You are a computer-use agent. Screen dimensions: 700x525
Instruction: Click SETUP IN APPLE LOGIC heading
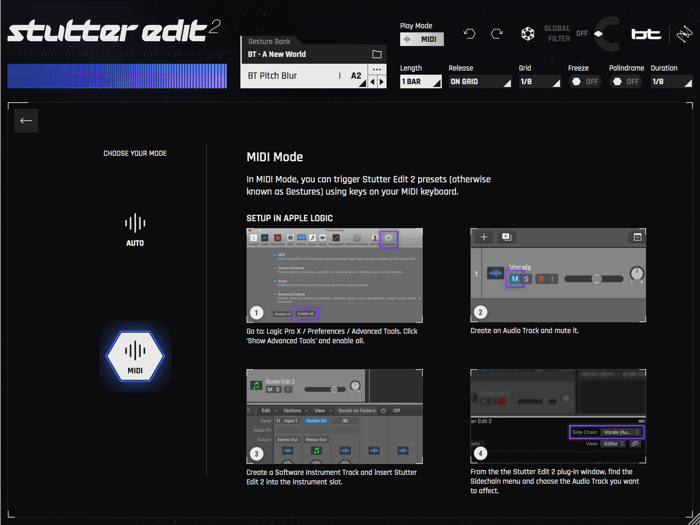289,218
